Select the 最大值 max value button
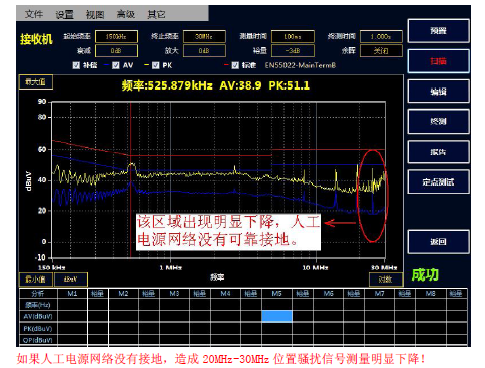Screen dimensions: 485x368 click(x=35, y=82)
